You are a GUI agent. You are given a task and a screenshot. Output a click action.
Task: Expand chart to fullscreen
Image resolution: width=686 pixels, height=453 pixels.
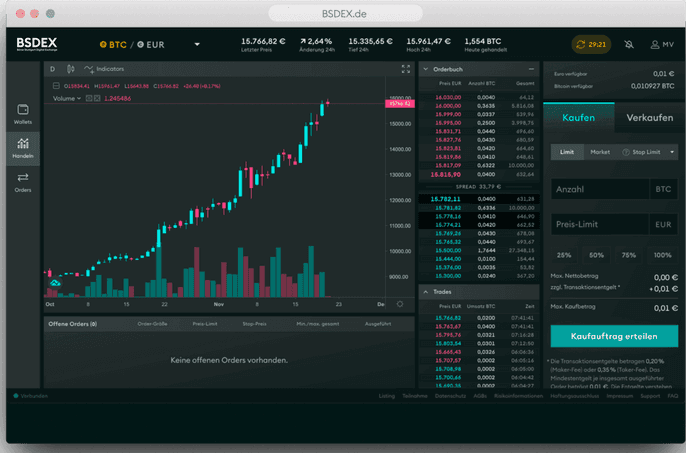(x=405, y=69)
